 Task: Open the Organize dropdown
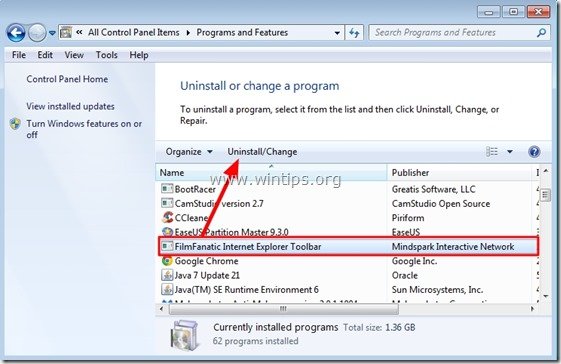point(189,152)
